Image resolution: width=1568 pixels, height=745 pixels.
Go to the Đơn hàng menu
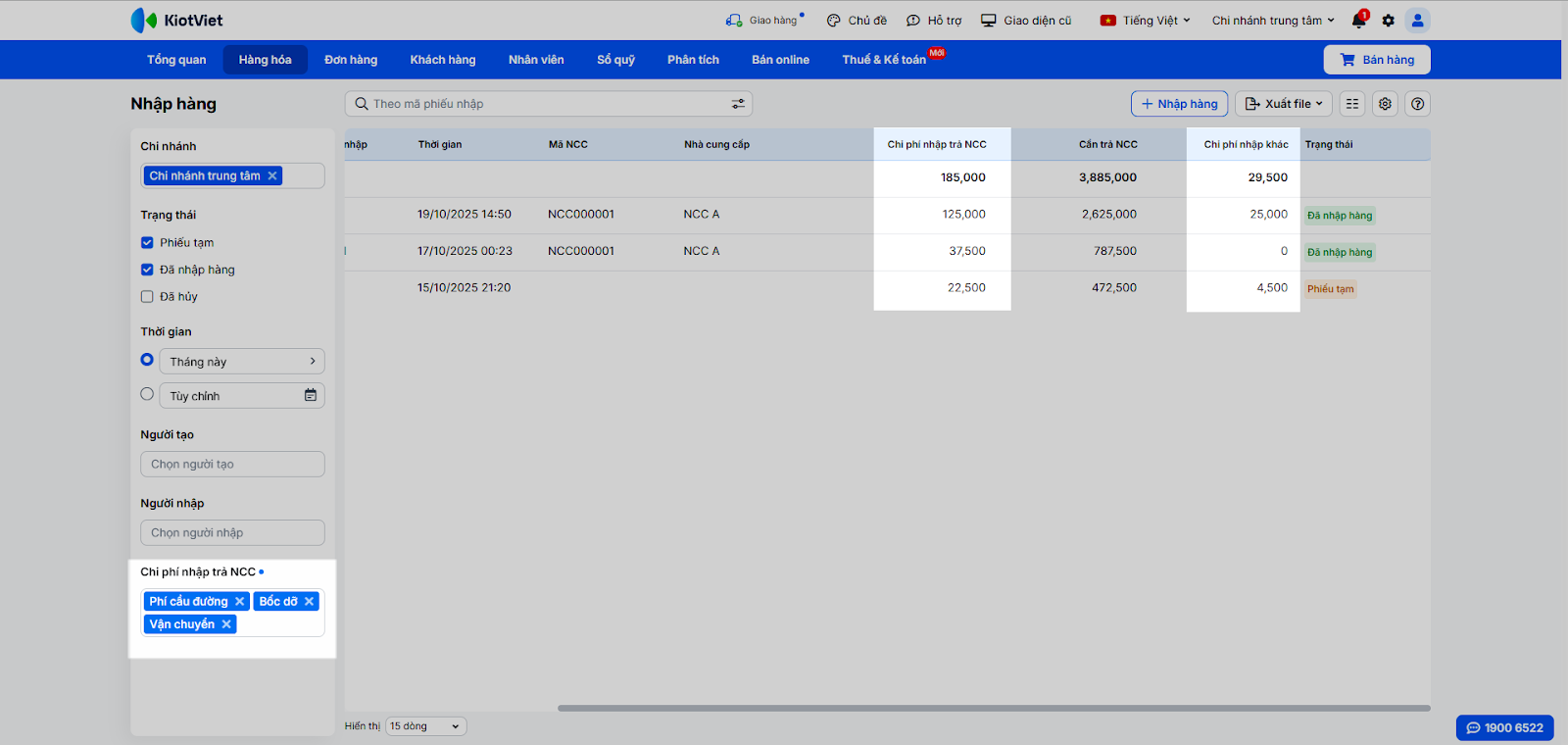pyautogui.click(x=351, y=60)
